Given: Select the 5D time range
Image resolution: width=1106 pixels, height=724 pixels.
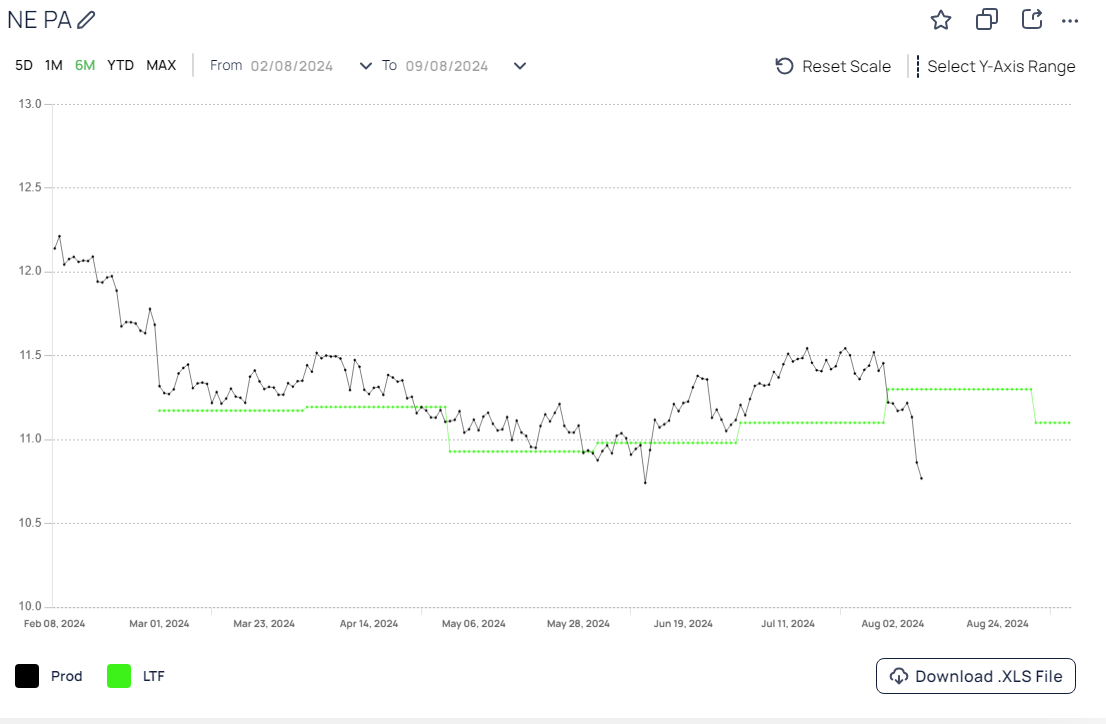Looking at the screenshot, I should point(24,65).
